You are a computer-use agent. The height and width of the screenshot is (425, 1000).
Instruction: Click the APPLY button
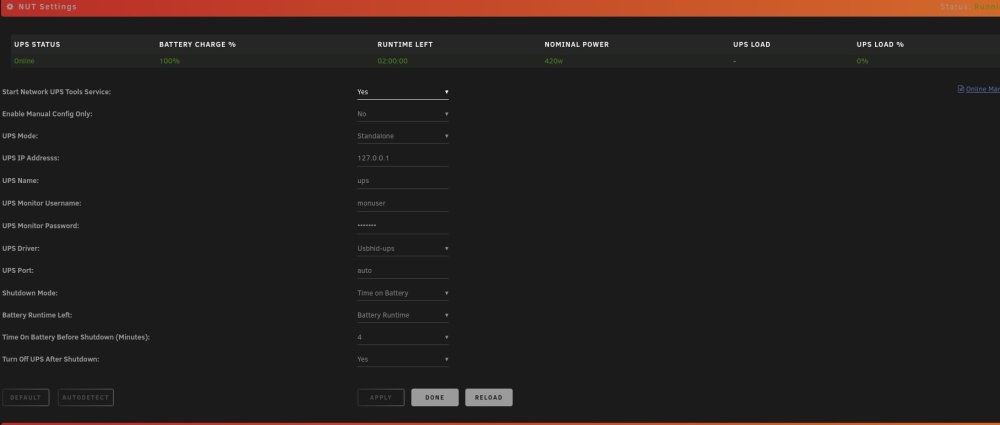381,398
